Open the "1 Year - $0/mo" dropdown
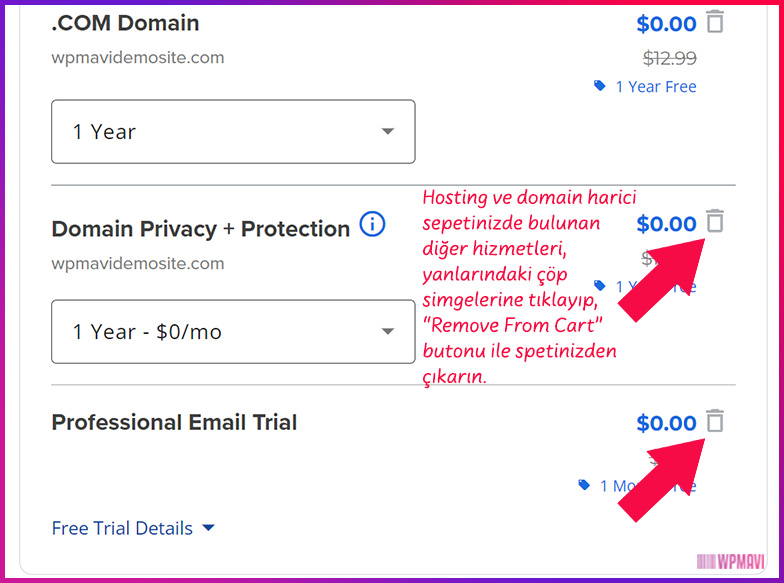This screenshot has width=784, height=583. 233,331
